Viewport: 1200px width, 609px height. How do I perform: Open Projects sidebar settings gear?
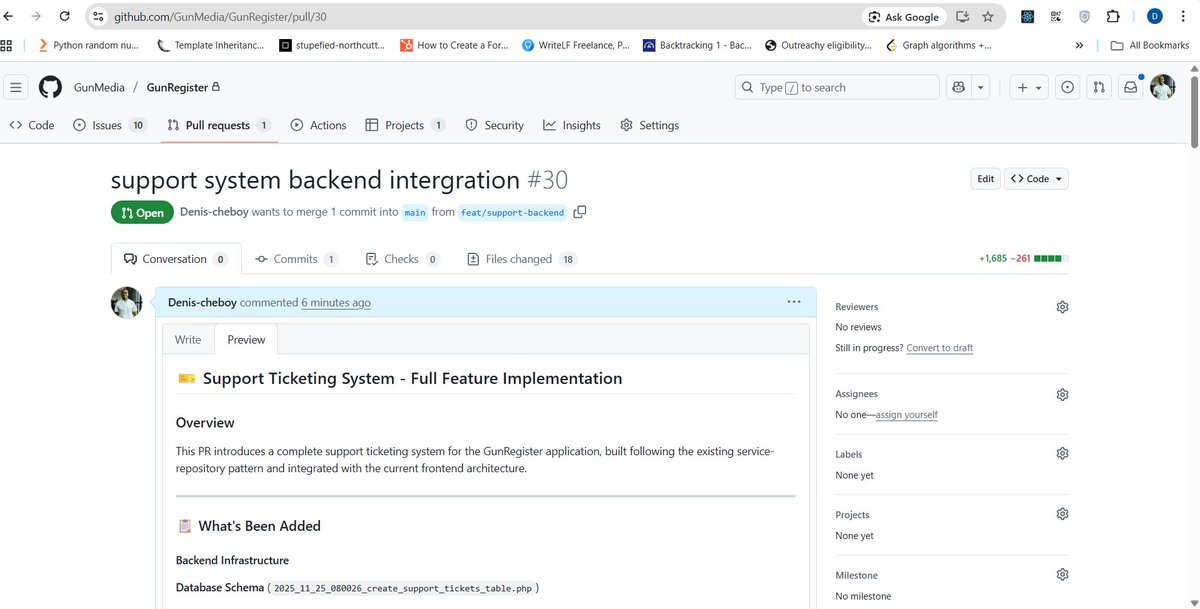pyautogui.click(x=1062, y=514)
